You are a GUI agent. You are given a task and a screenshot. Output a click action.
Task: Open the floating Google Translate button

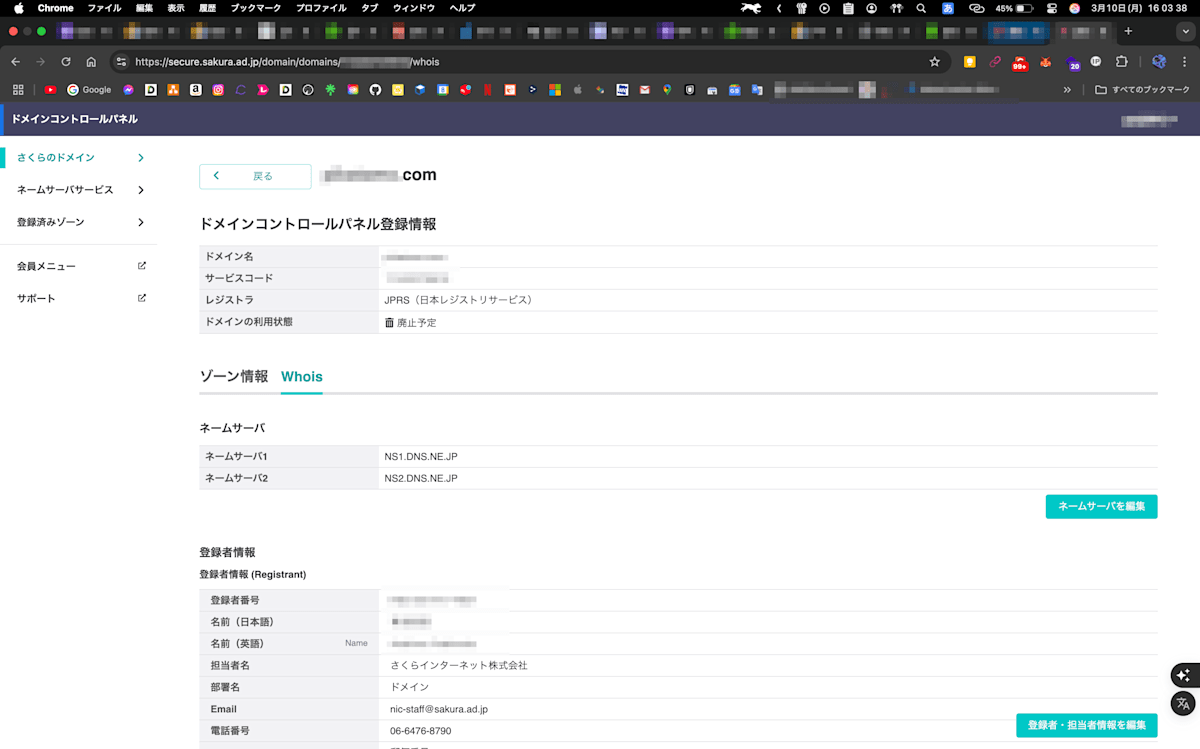1184,704
